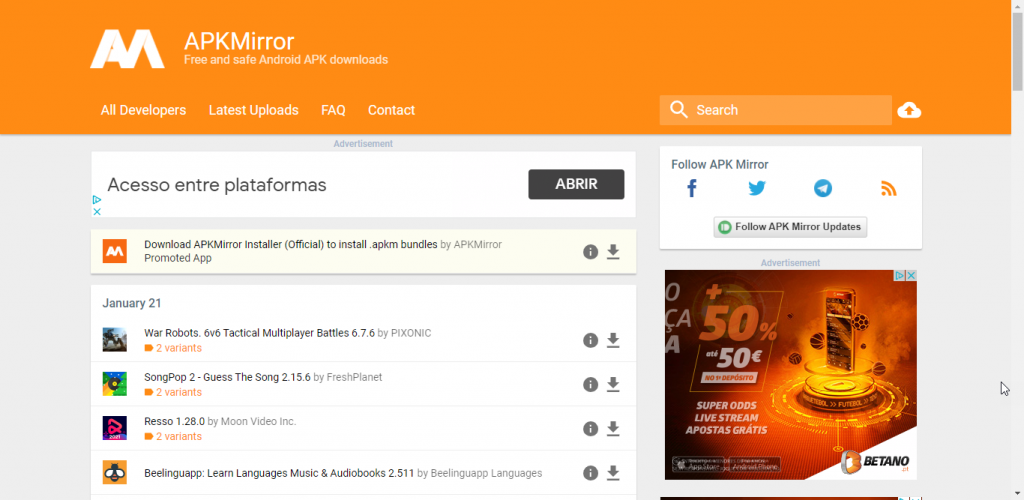Open the All Developers menu item
1024x500 pixels.
coord(143,110)
